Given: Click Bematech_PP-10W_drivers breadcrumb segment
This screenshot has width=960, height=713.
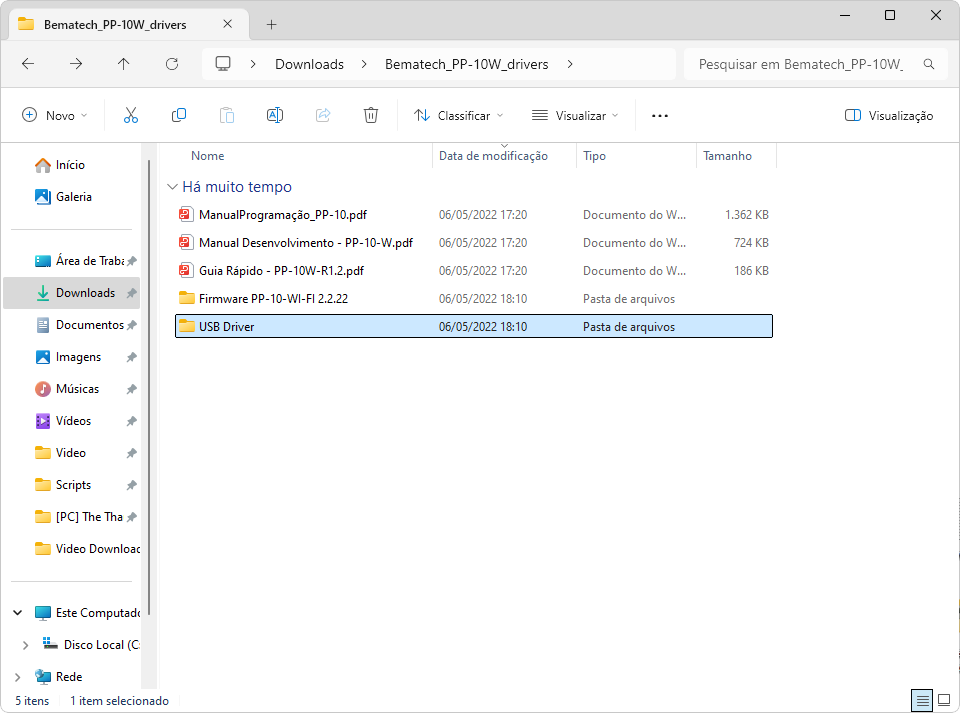Looking at the screenshot, I should pyautogui.click(x=467, y=64).
